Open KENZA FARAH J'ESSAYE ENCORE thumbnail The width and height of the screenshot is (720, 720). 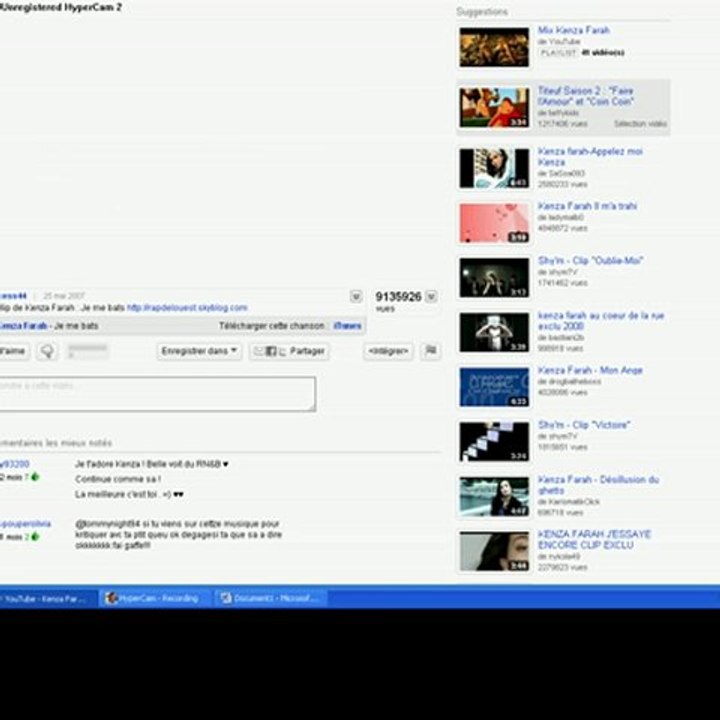click(x=494, y=551)
